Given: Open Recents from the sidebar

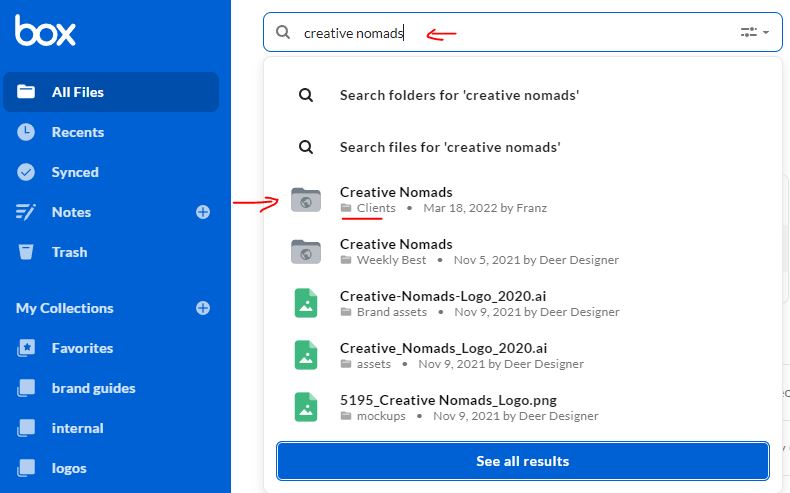Looking at the screenshot, I should (78, 132).
